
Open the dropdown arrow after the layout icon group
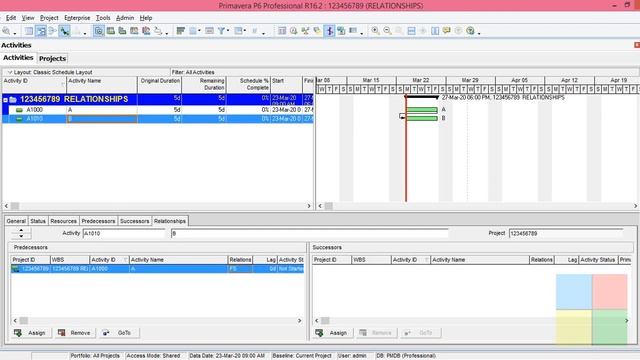[167, 33]
